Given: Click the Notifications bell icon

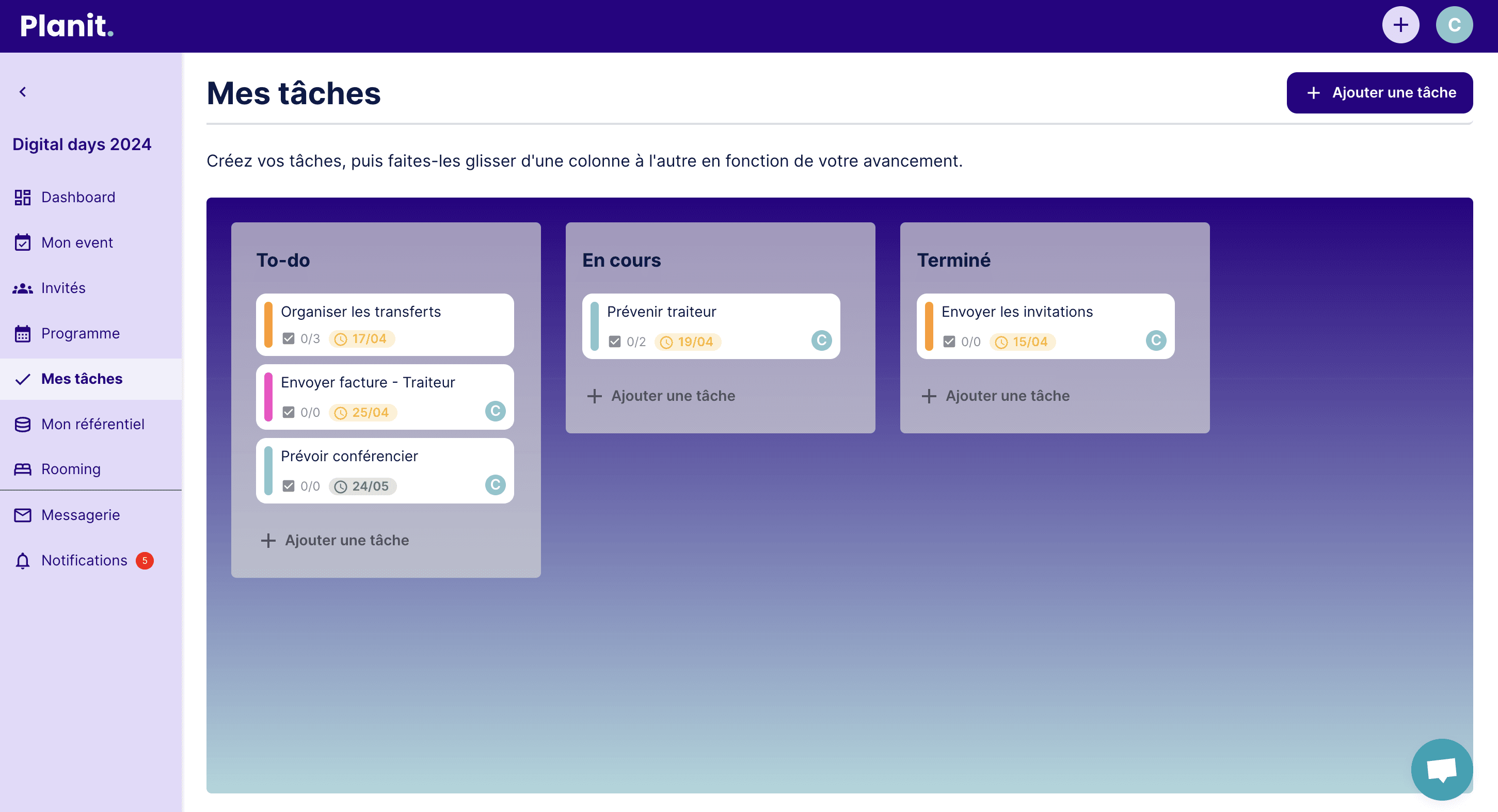Looking at the screenshot, I should coord(23,561).
